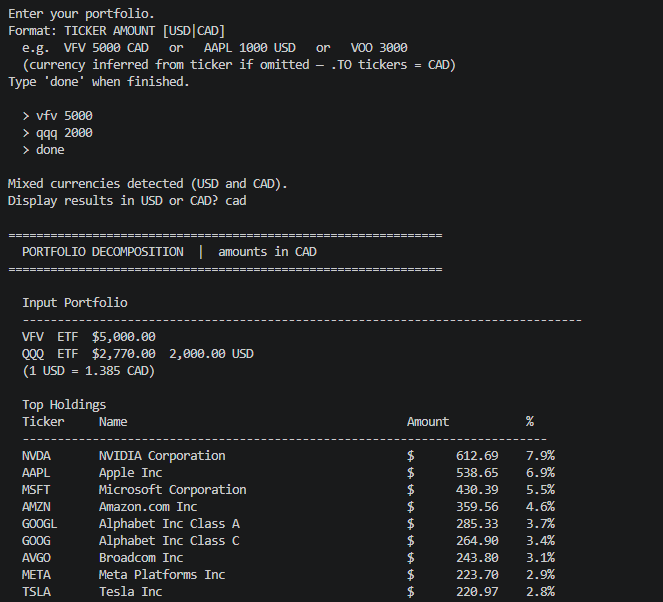The width and height of the screenshot is (663, 602).
Task: Click the 2.8% percentage
Action: (x=540, y=592)
